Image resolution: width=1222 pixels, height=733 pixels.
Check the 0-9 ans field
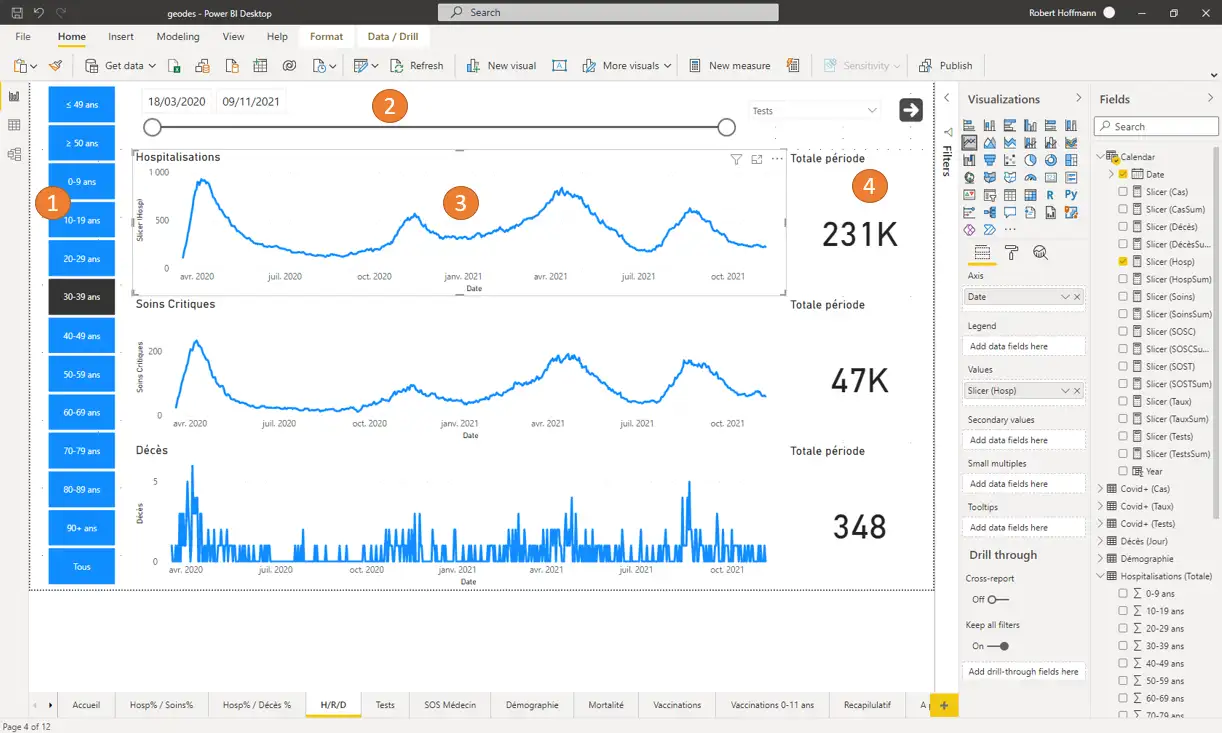point(1123,594)
